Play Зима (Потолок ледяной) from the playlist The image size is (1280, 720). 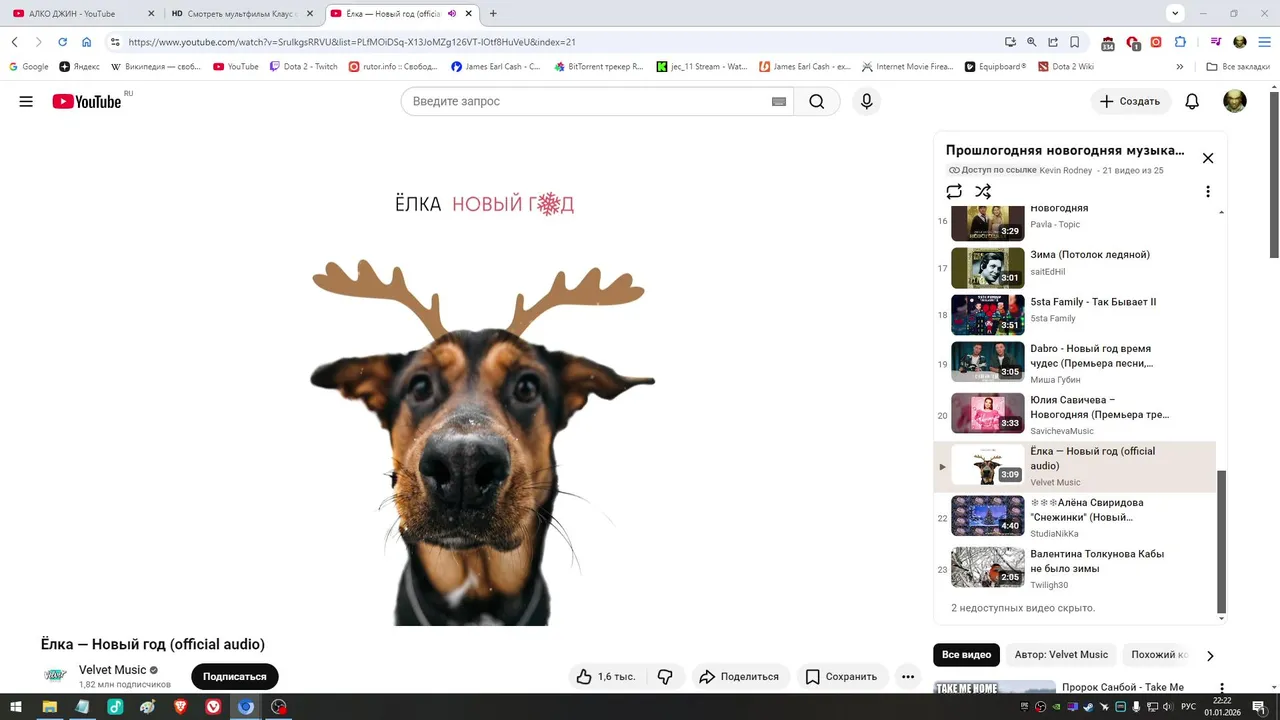coord(1075,268)
